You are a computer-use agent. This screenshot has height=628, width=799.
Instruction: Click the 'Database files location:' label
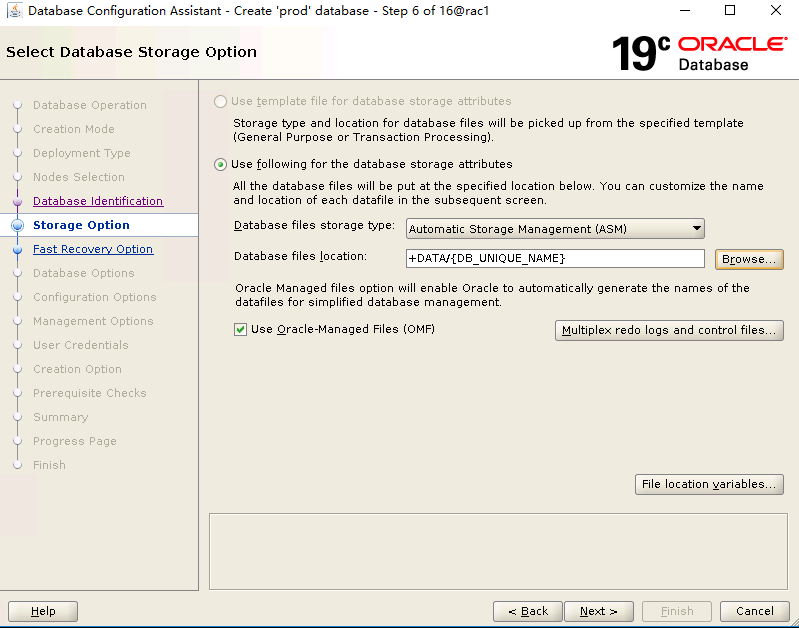(300, 256)
